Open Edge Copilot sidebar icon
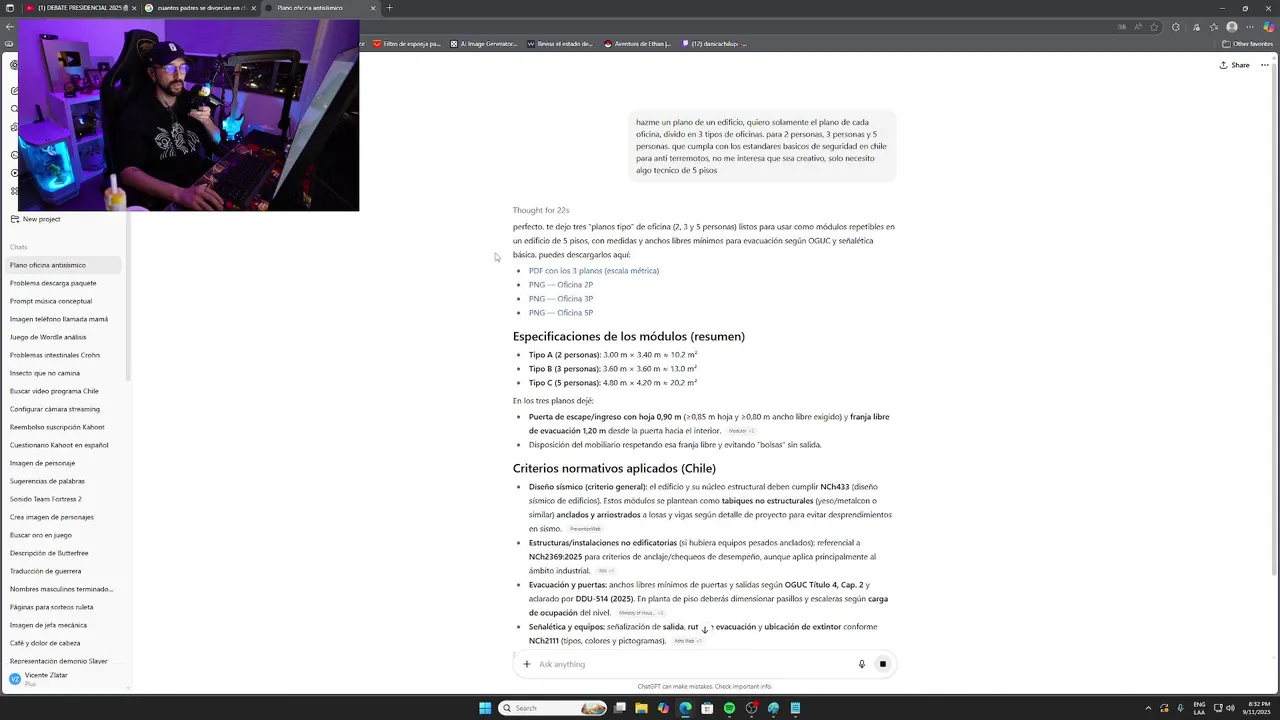This screenshot has height=720, width=1280. [x=1268, y=27]
